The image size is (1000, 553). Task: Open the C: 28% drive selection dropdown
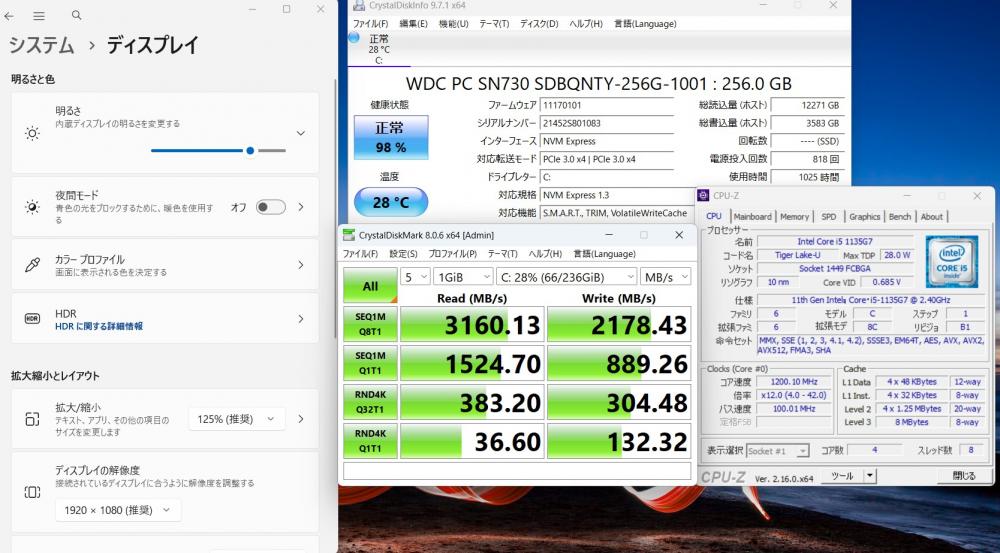tap(567, 277)
